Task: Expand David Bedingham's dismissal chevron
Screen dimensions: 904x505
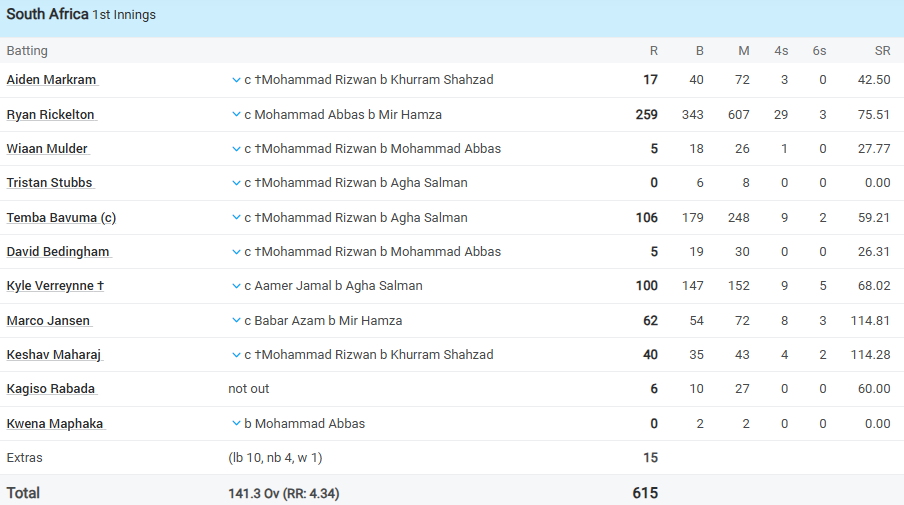Action: pos(236,252)
